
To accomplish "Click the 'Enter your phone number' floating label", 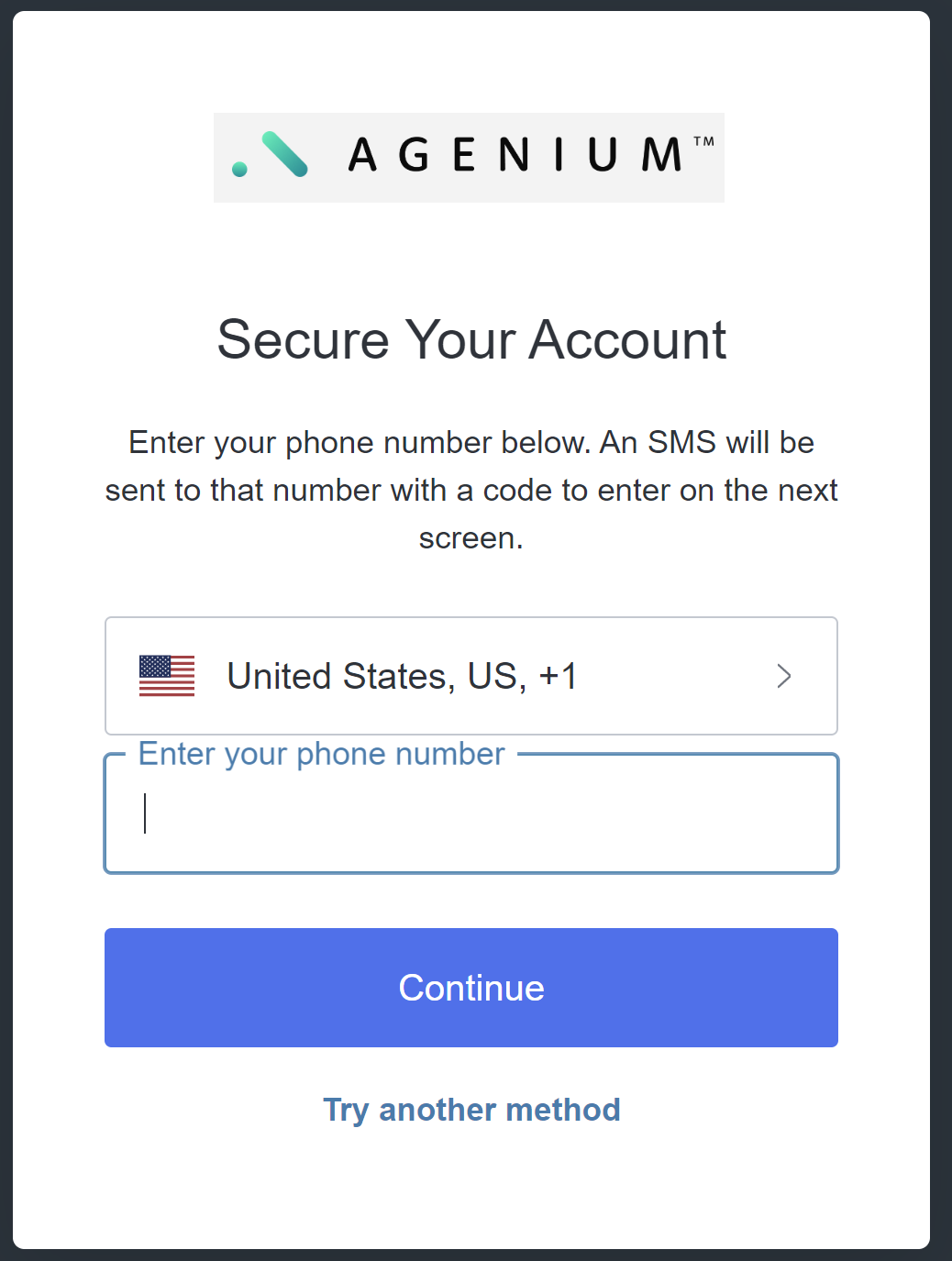I will [321, 754].
